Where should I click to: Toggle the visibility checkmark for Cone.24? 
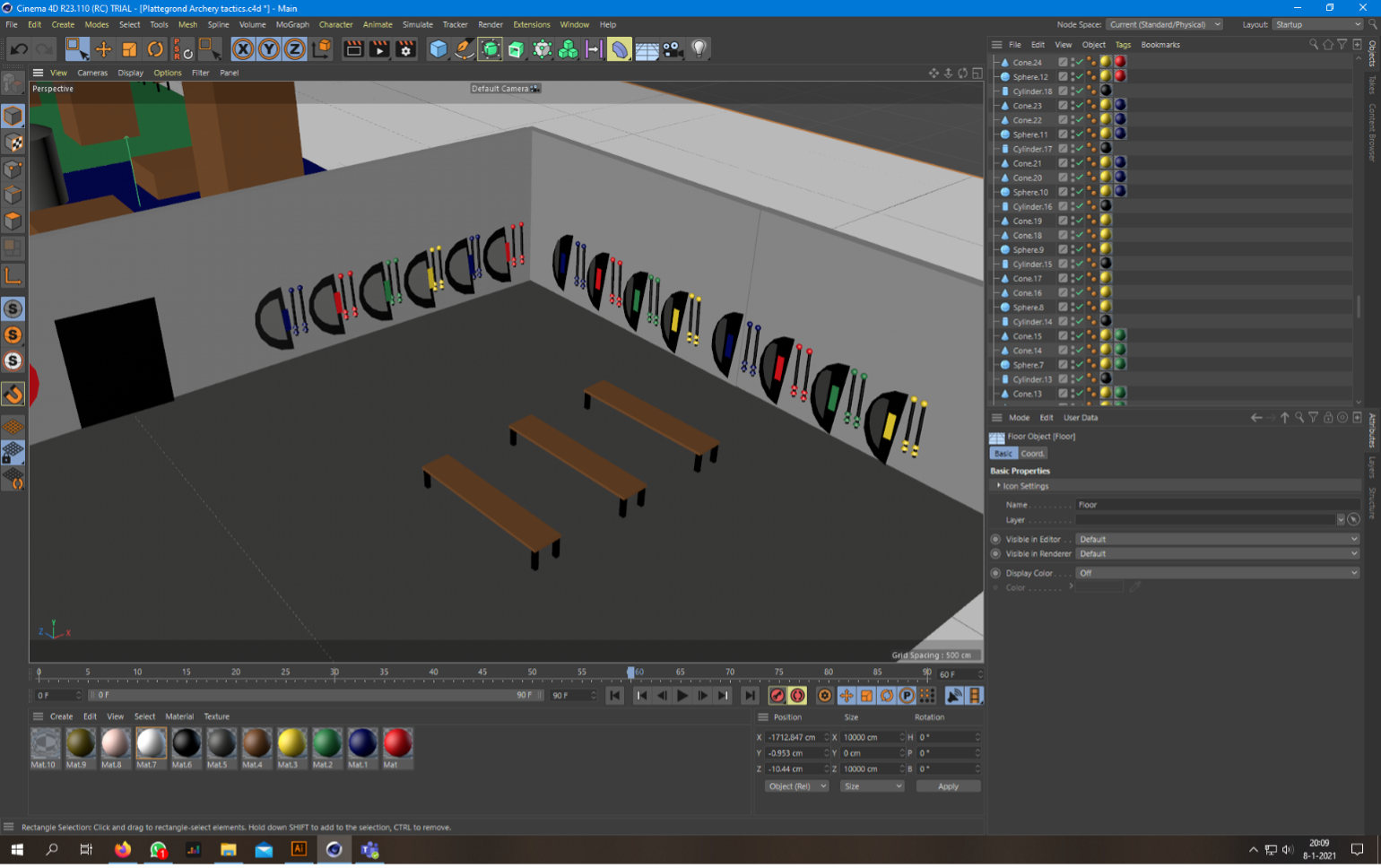1079,62
